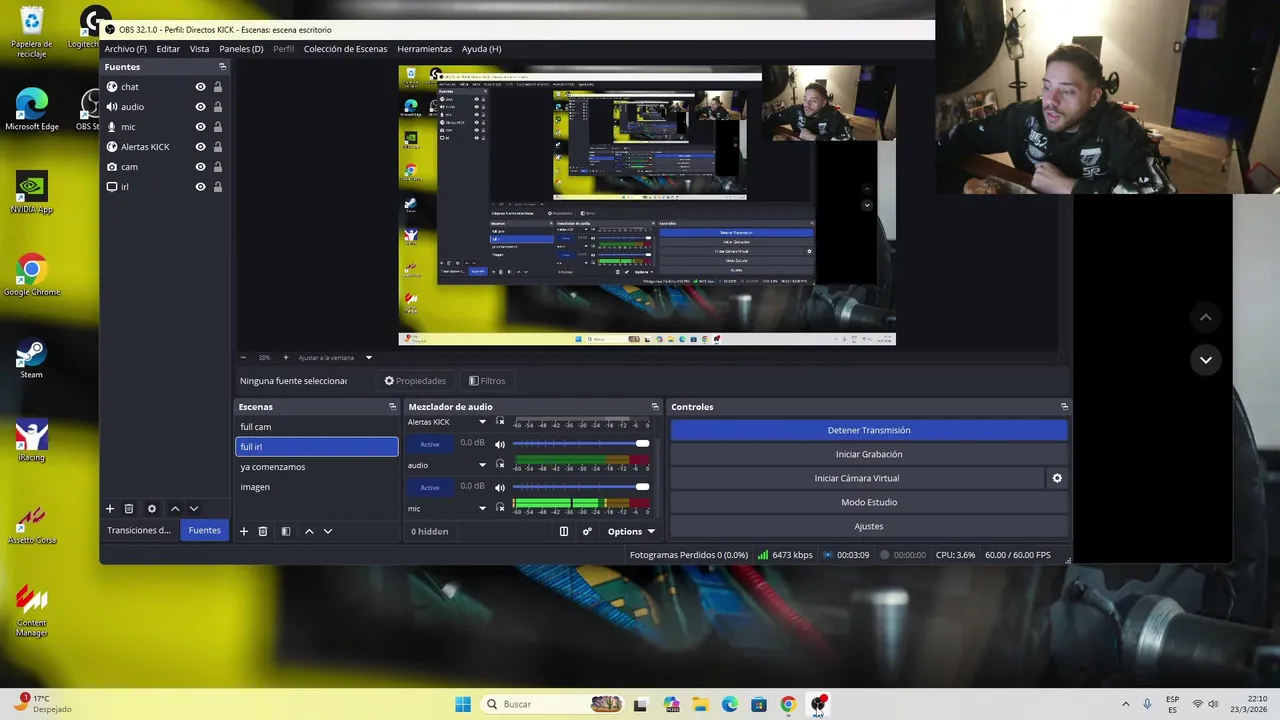Click the up chevron right of OBS window
Screen dimensions: 1280x720
point(1205,317)
